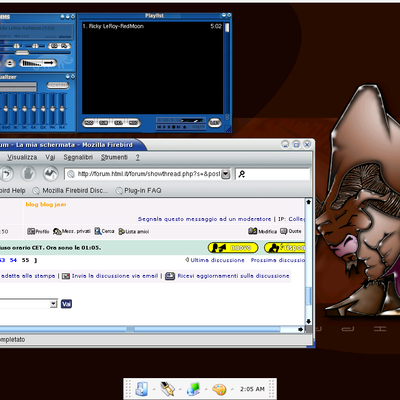The width and height of the screenshot is (400, 400).
Task: Click the Quote icon in the post
Action: (284, 231)
